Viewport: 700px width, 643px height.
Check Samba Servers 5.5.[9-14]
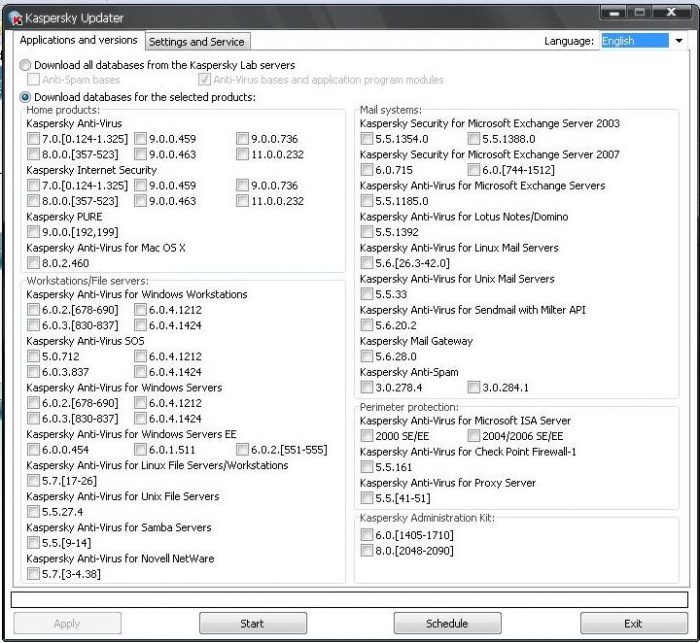point(33,543)
